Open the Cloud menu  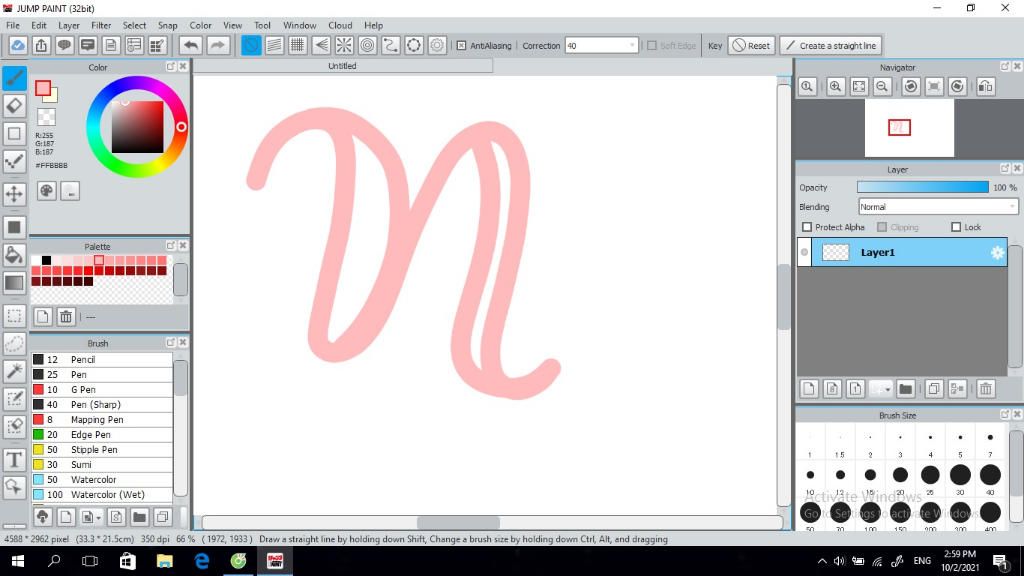coord(340,25)
